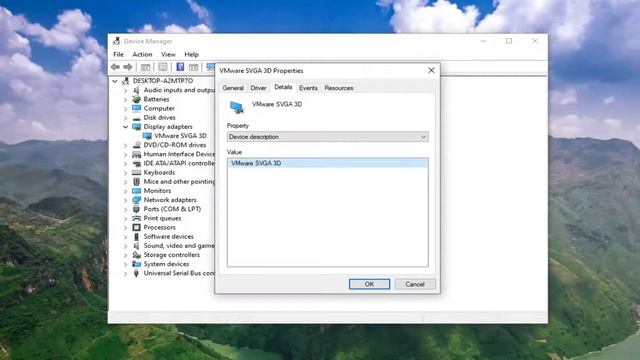The width and height of the screenshot is (640, 360).
Task: Select the DVD/CD-ROM drives label
Action: 175,145
